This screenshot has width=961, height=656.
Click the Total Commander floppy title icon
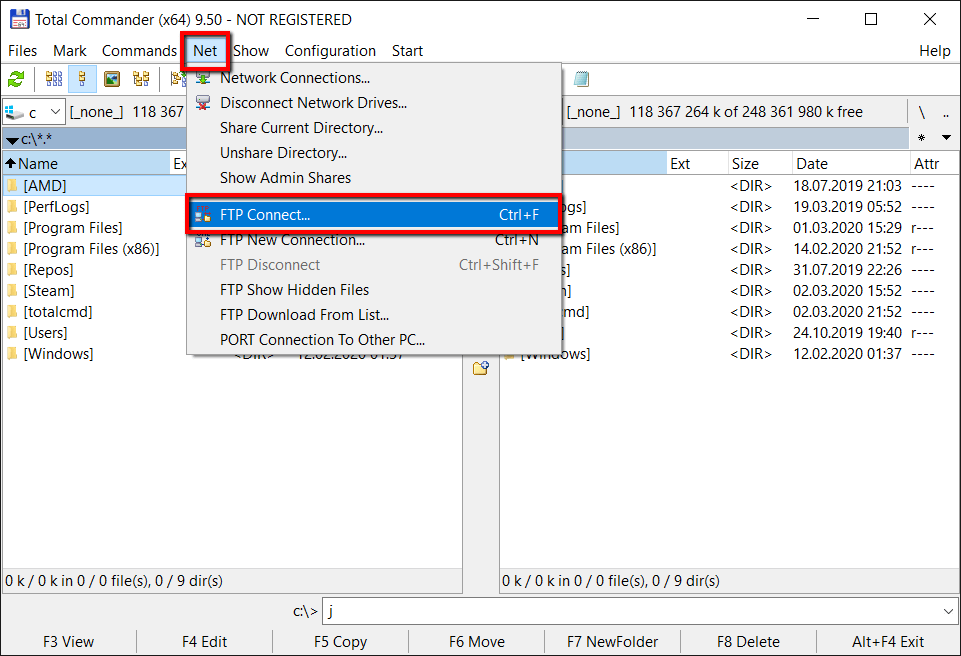[20, 20]
